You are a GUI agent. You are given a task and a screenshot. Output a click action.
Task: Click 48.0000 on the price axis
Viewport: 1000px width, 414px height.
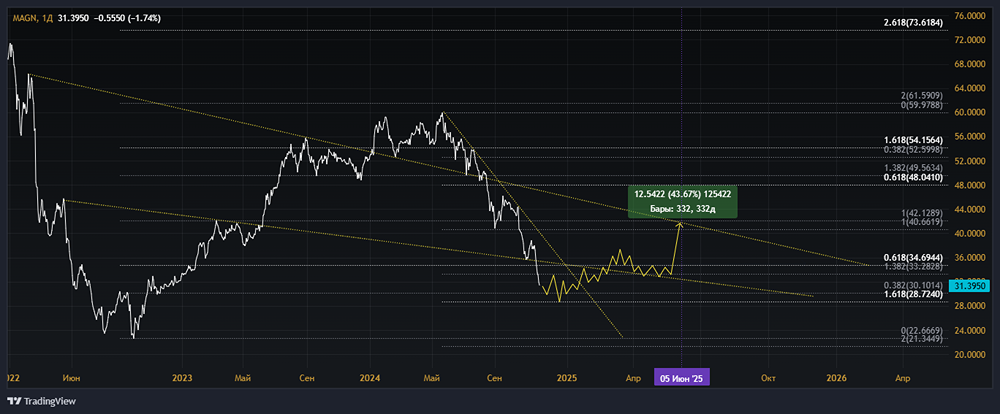972,185
